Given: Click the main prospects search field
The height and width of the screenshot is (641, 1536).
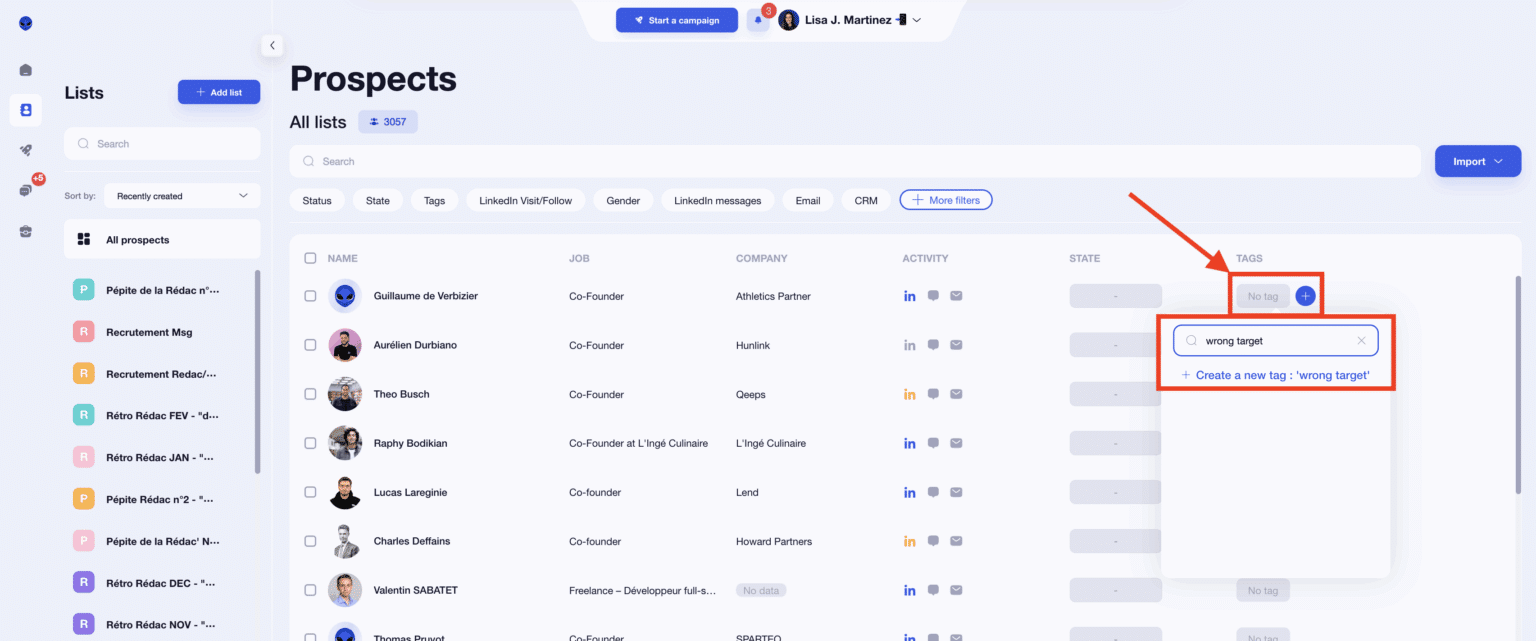Looking at the screenshot, I should click(x=855, y=161).
